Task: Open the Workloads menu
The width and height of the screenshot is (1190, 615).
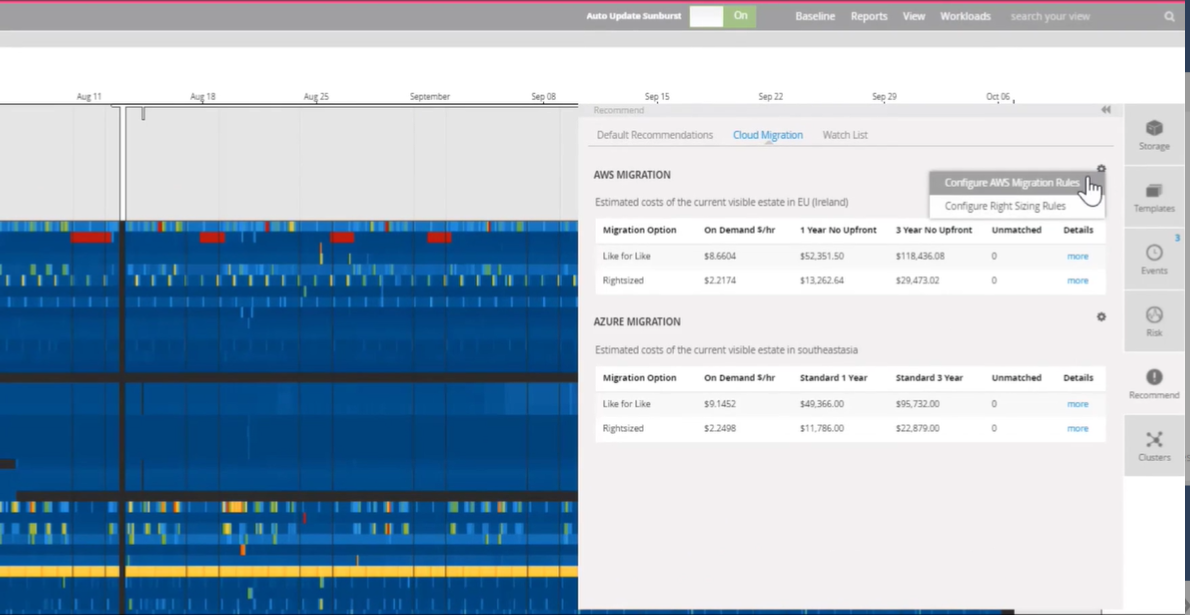Action: coord(965,16)
